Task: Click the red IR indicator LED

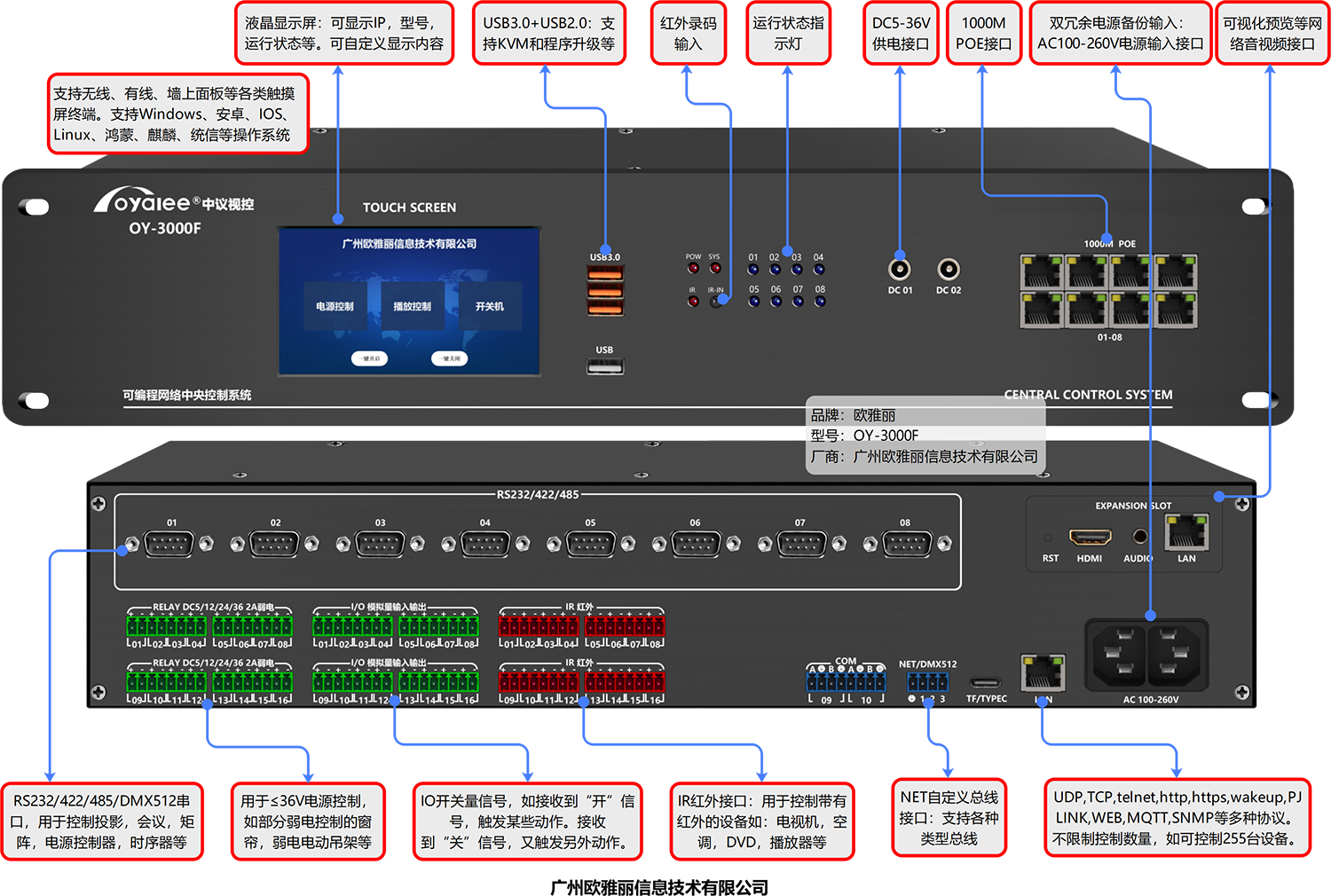Action: tap(693, 301)
